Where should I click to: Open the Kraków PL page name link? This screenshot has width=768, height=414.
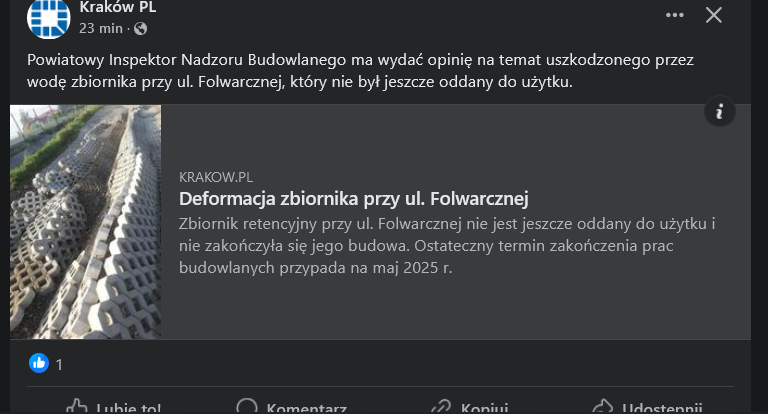click(117, 8)
